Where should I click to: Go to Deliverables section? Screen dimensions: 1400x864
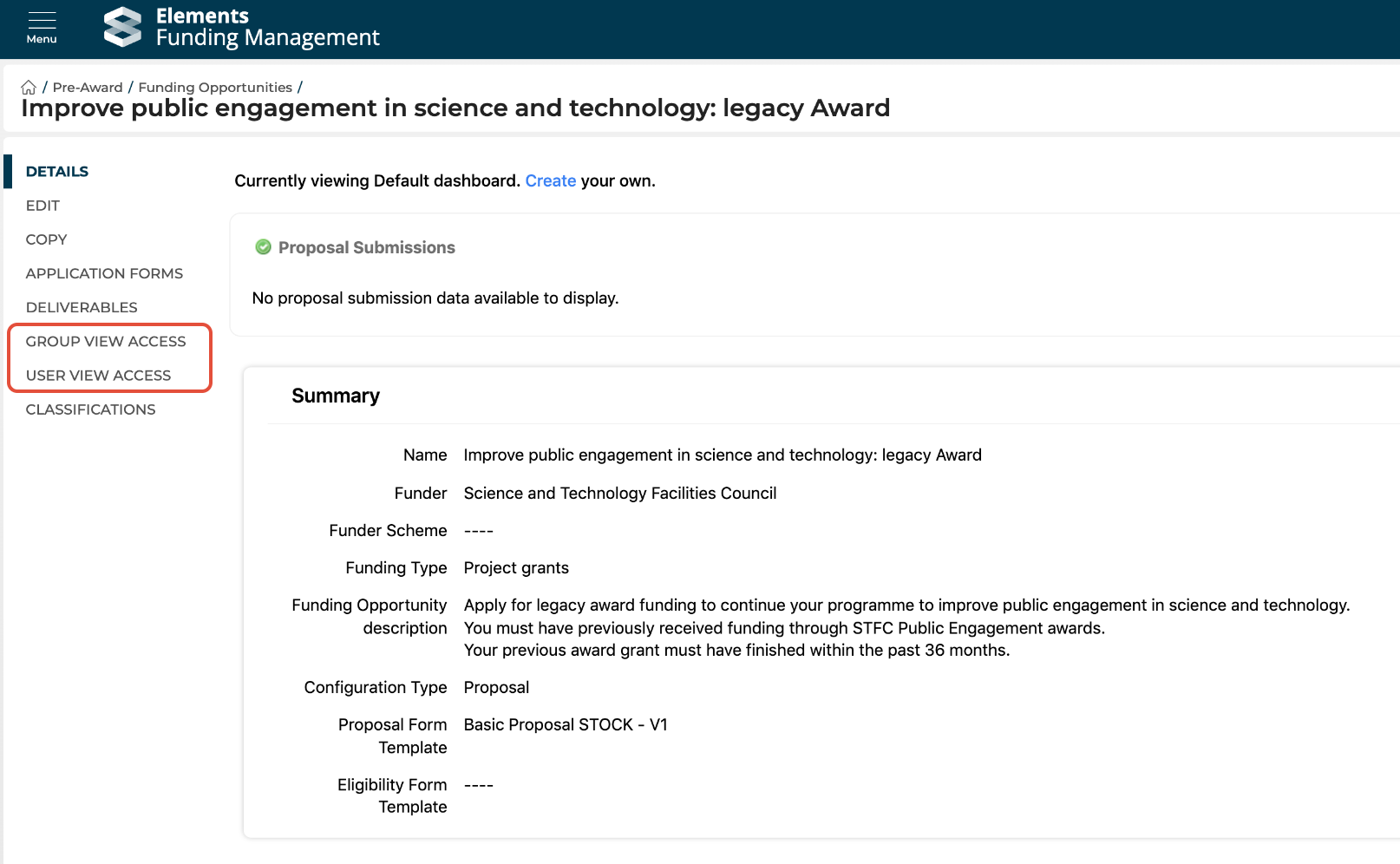point(82,307)
